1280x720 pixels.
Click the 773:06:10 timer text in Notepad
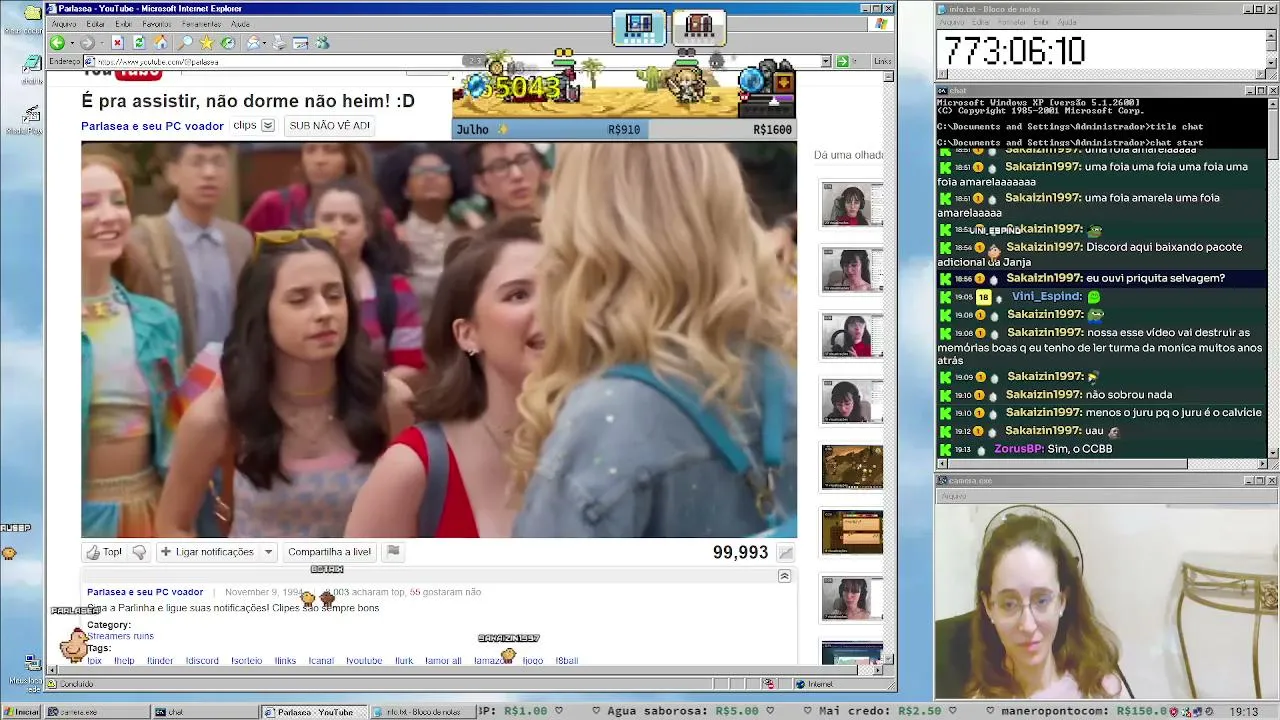[1014, 51]
